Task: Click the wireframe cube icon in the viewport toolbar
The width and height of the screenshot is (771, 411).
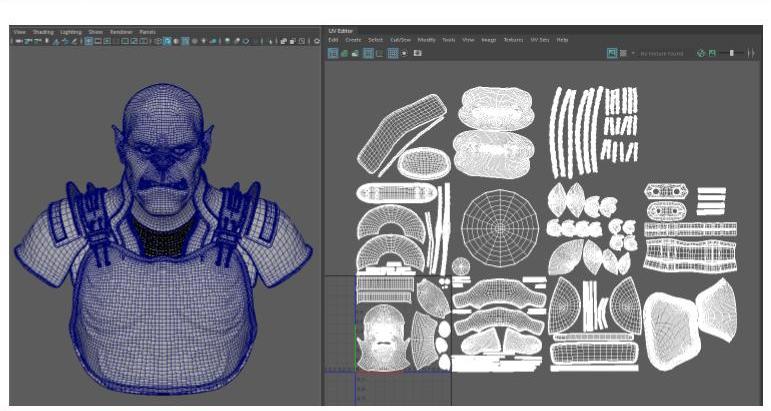Action: coord(156,41)
